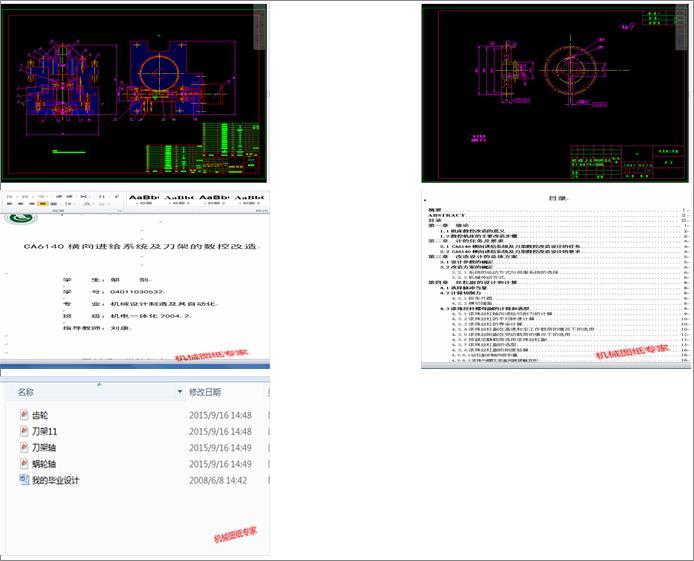Click the file icon for 蜗轮轴
The height and width of the screenshot is (561, 694).
coord(24,464)
